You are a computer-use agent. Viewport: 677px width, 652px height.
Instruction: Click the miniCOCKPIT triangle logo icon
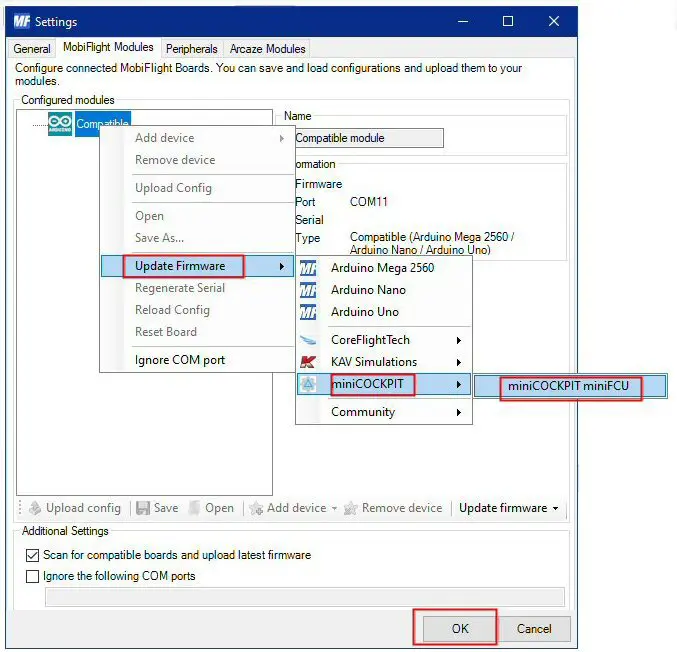tap(308, 384)
